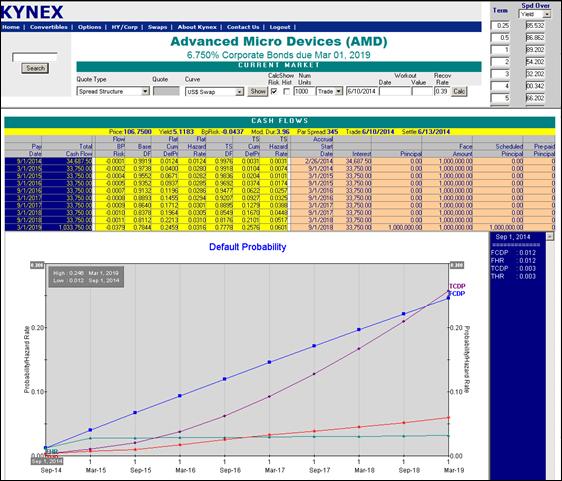Screen dimensions: 562x481
Task: Toggle the Calc Risk checkbox
Action: (274, 92)
